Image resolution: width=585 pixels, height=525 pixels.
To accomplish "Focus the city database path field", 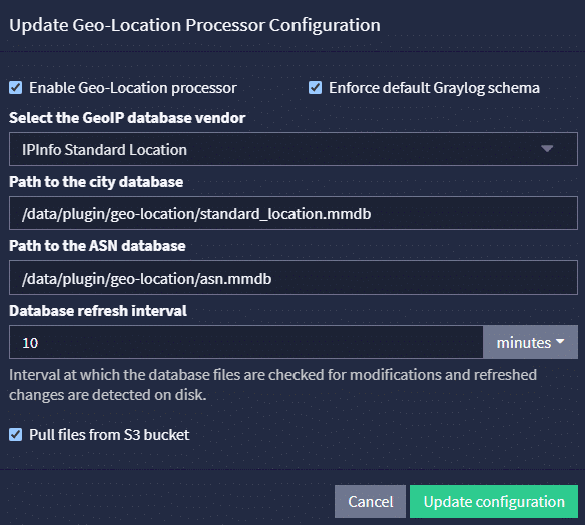I will tap(293, 213).
